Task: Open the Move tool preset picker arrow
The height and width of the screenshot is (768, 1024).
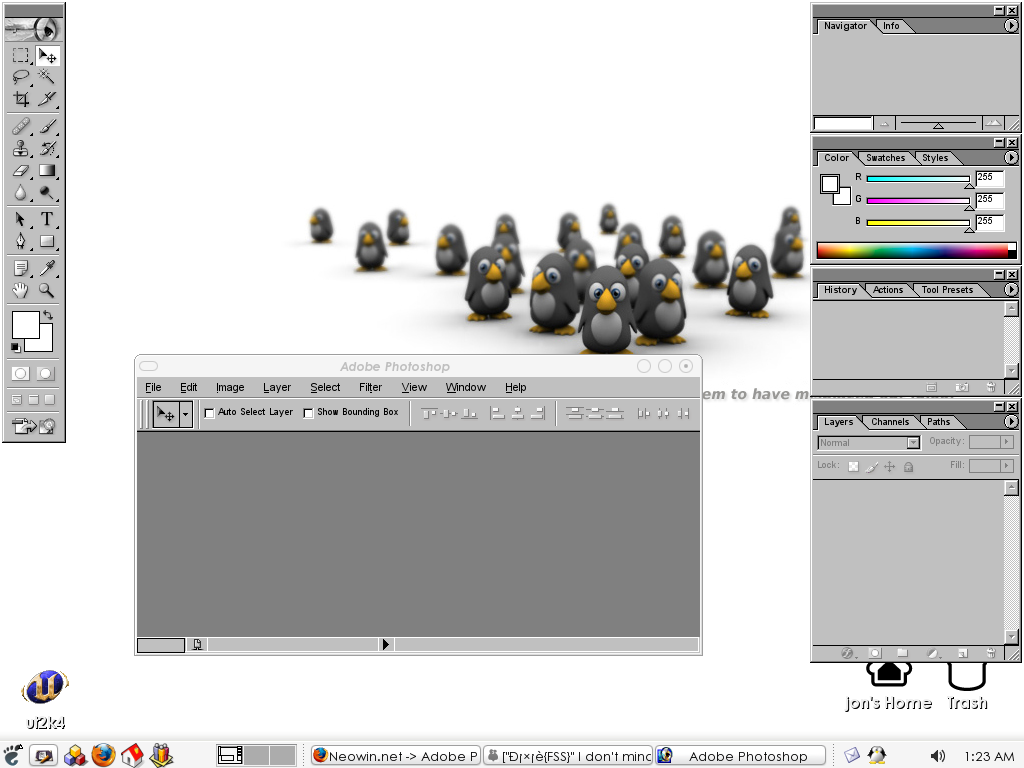Action: (185, 414)
